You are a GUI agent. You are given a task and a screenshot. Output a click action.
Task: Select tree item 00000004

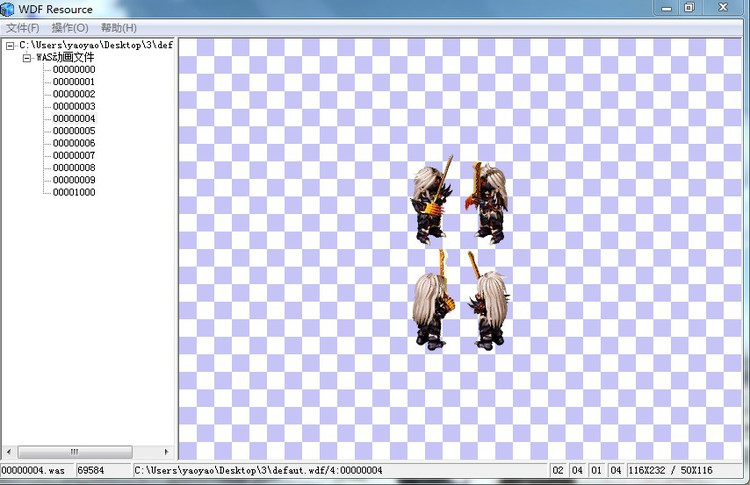point(74,119)
